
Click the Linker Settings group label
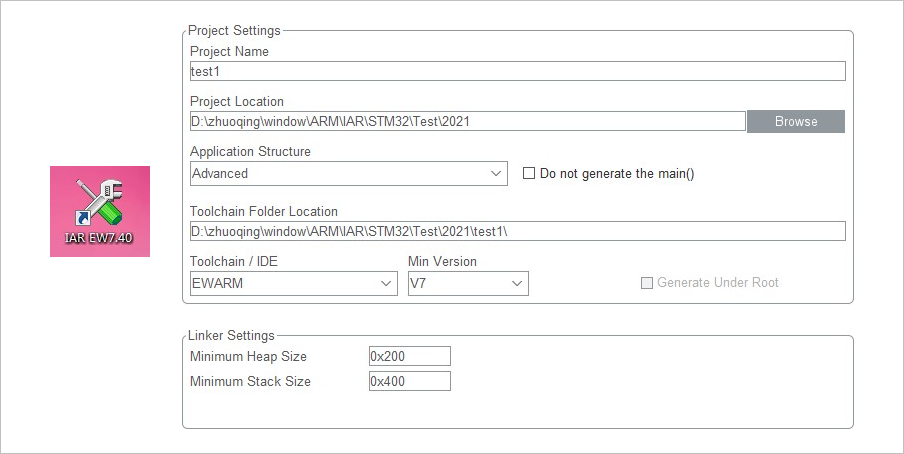point(231,336)
